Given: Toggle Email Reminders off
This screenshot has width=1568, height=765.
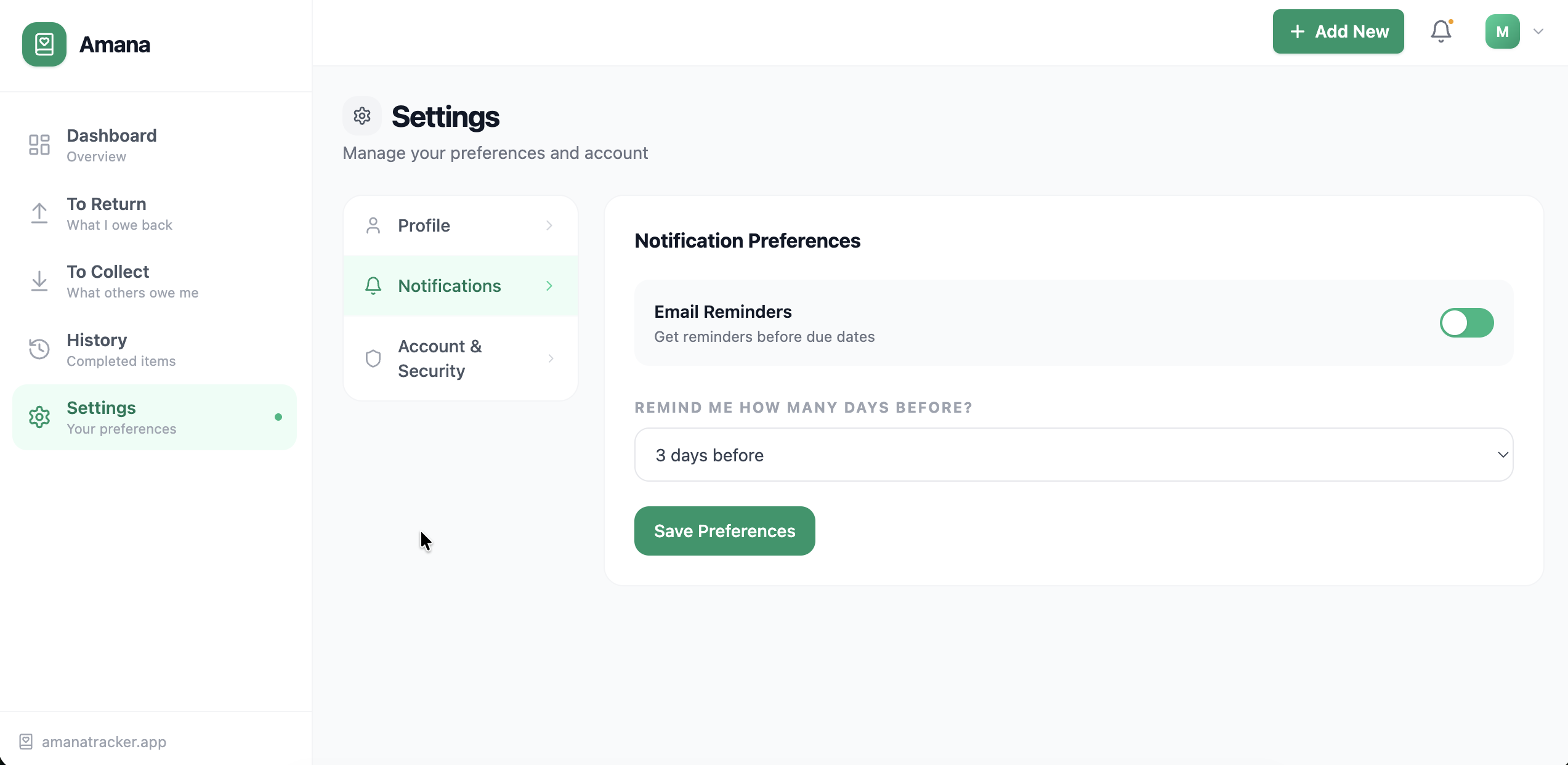Looking at the screenshot, I should (x=1467, y=323).
